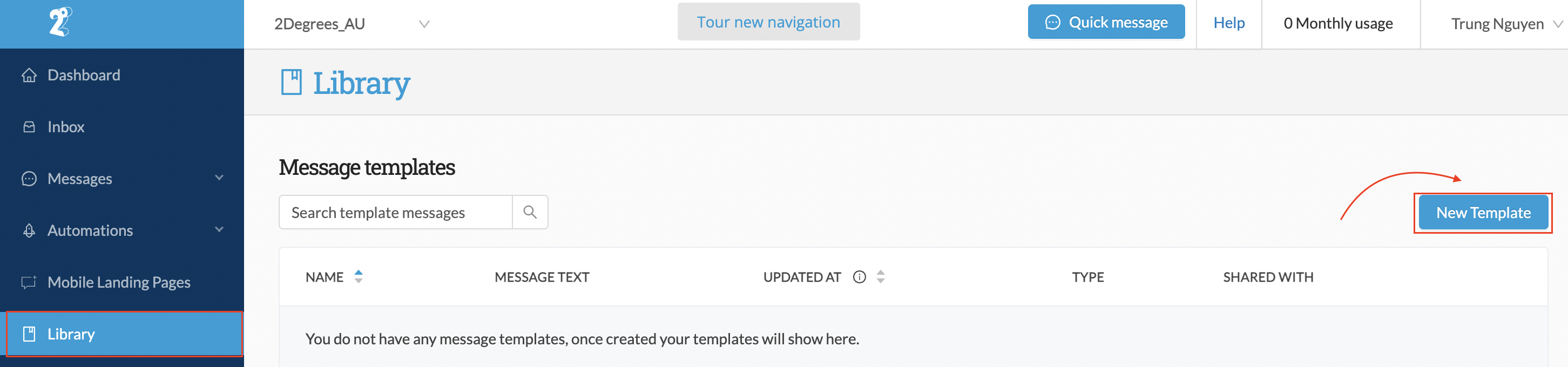Click the info icon next to UPDATED AT
The height and width of the screenshot is (367, 1568).
click(x=859, y=276)
